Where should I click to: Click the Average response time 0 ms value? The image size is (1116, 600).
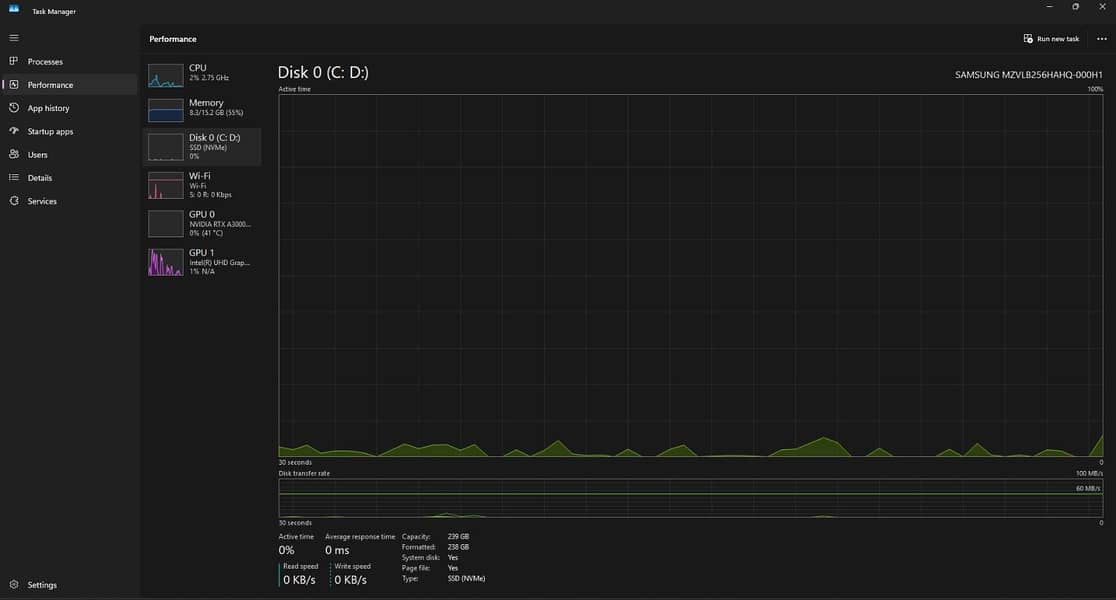[x=337, y=550]
